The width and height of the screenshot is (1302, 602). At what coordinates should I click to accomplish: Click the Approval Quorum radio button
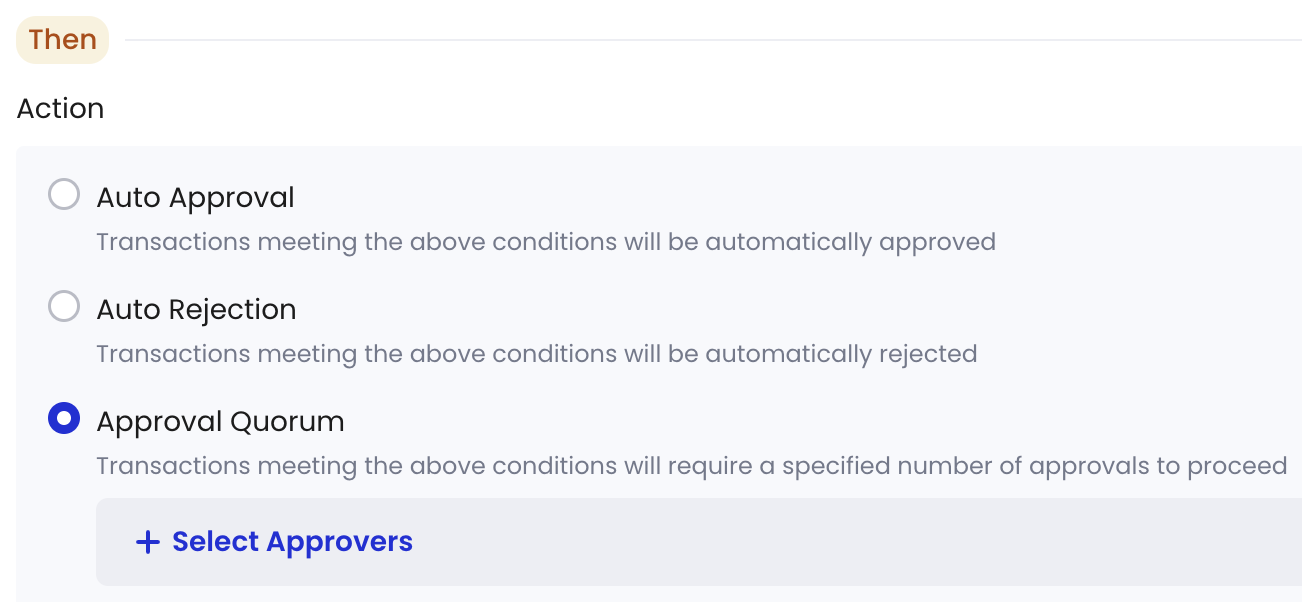[64, 418]
